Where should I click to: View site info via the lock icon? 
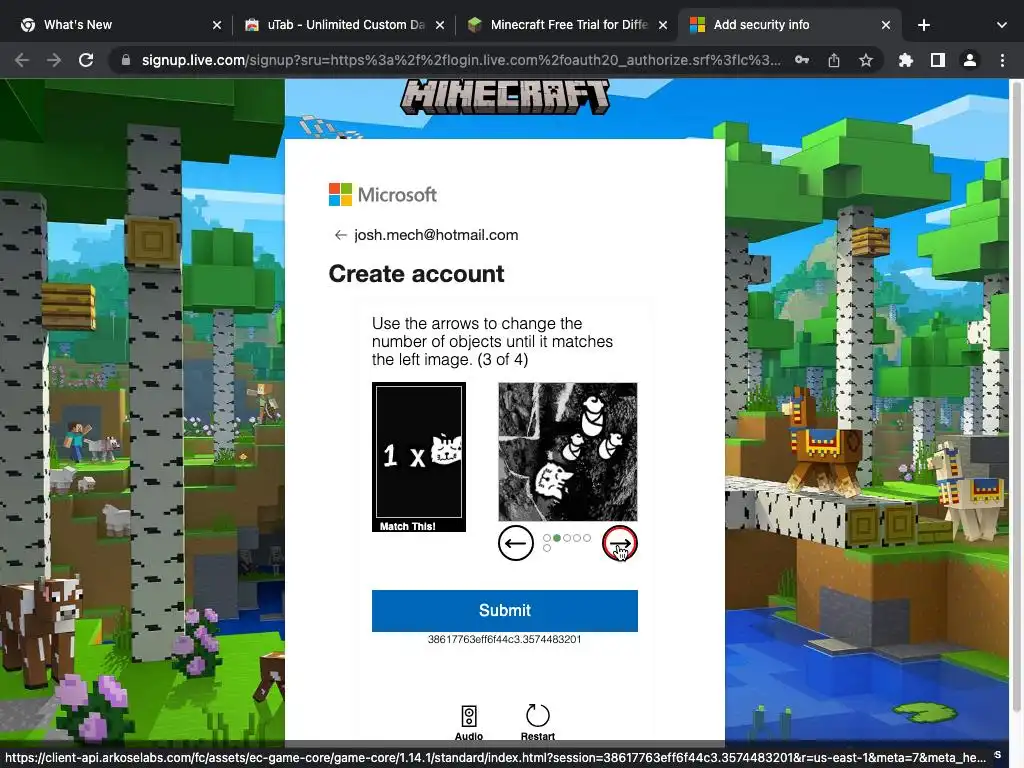126,60
